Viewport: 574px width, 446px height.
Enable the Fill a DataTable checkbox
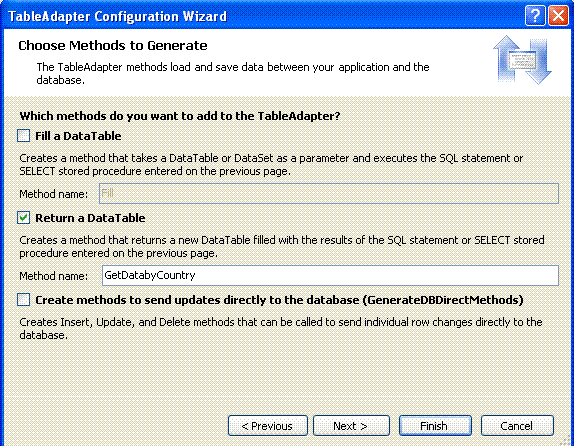(x=23, y=135)
